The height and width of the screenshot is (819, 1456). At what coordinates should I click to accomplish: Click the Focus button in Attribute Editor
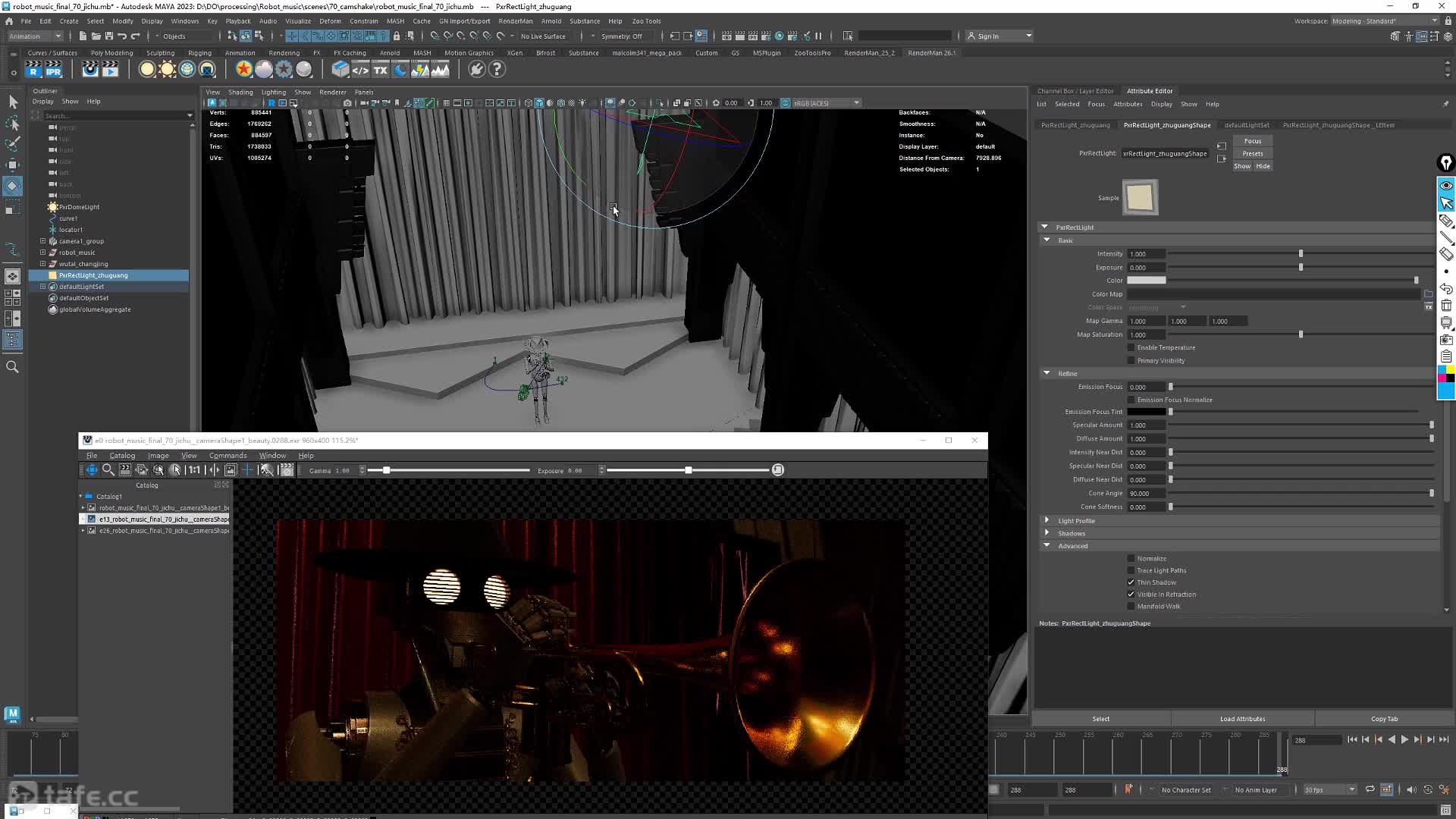pos(1253,141)
